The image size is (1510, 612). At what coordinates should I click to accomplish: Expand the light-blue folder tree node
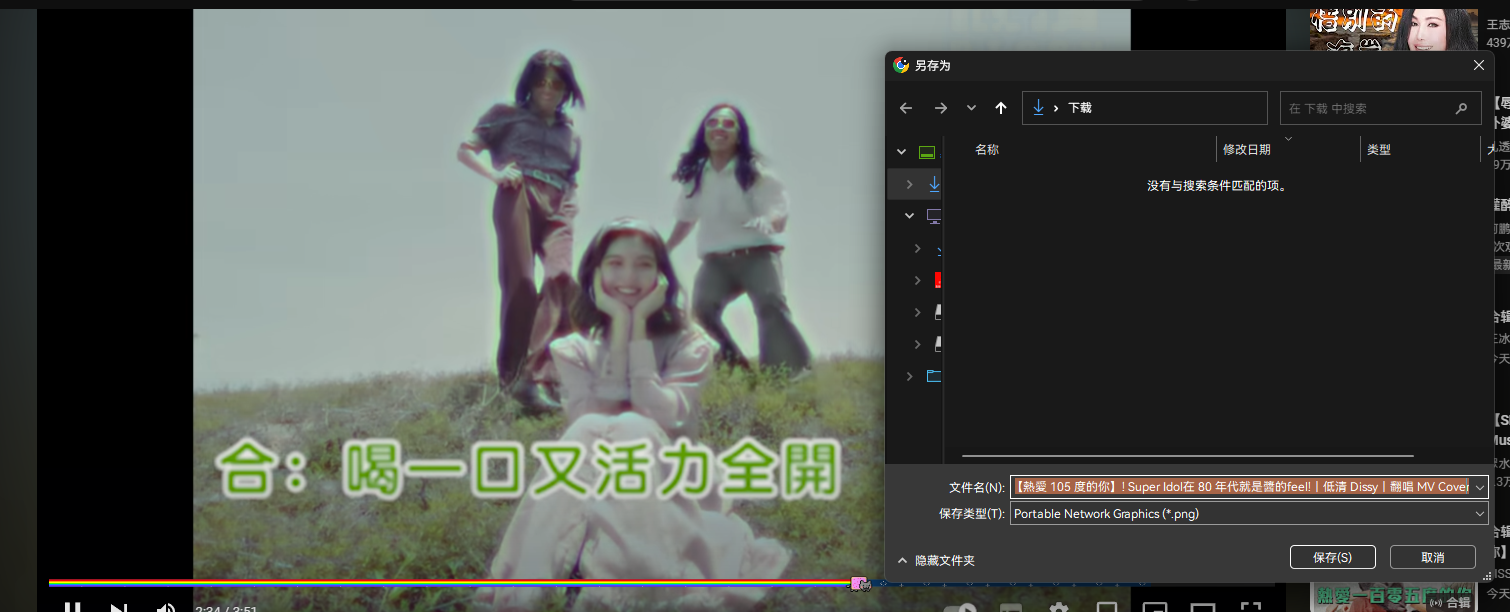[x=909, y=376]
